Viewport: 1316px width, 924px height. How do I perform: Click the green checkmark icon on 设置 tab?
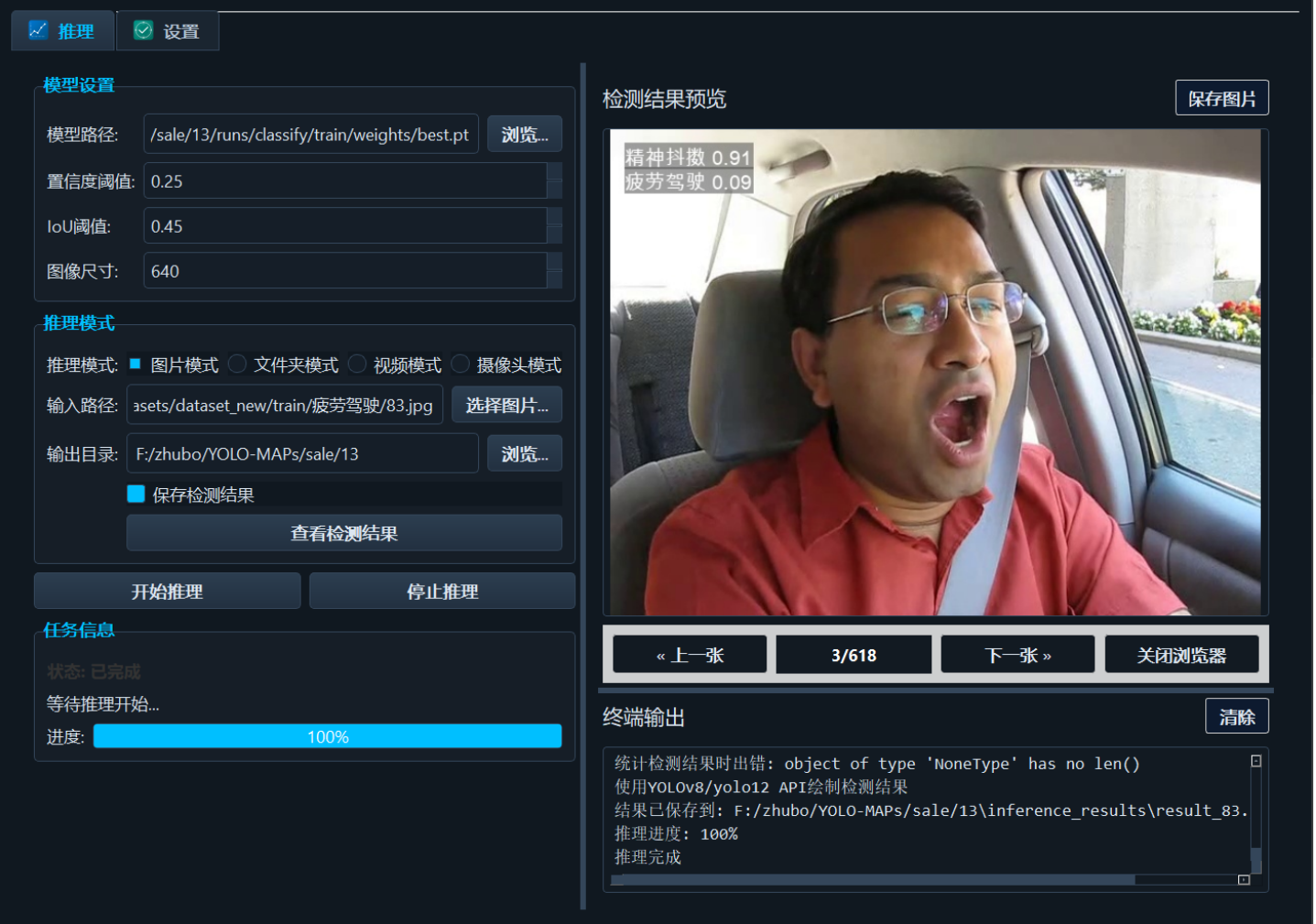[144, 30]
